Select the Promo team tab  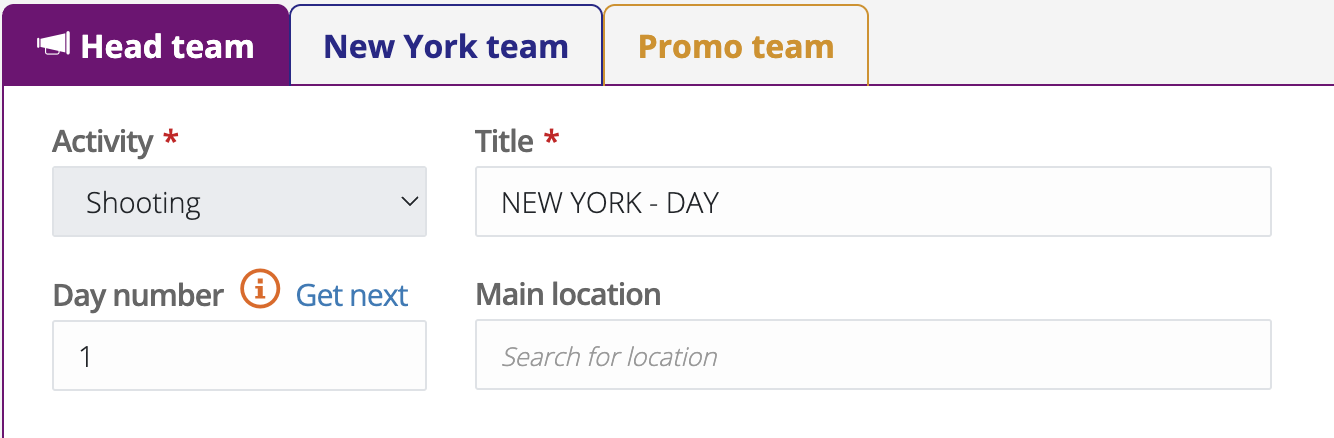click(736, 47)
